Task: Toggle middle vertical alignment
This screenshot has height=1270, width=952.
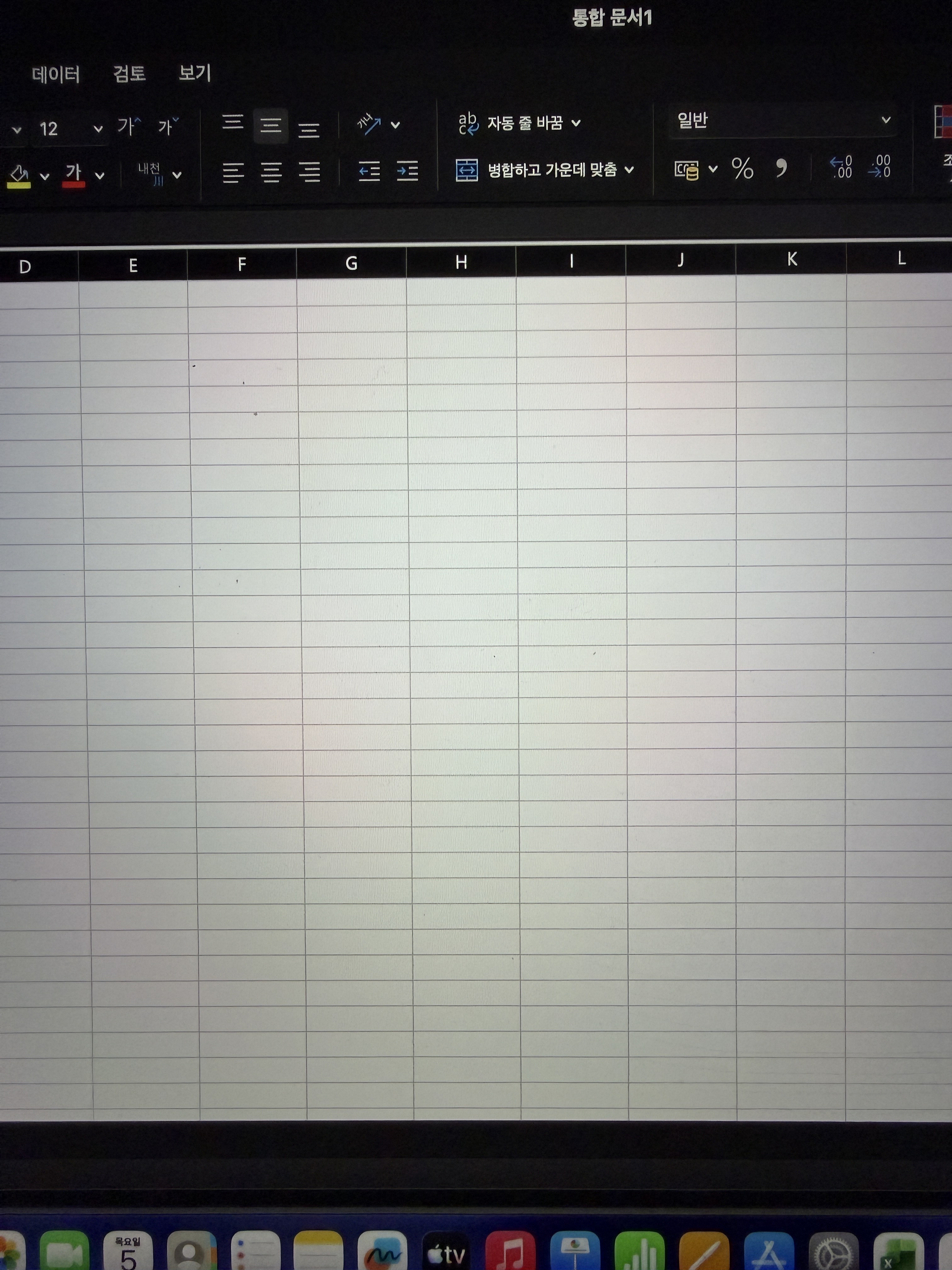Action: coord(271,125)
